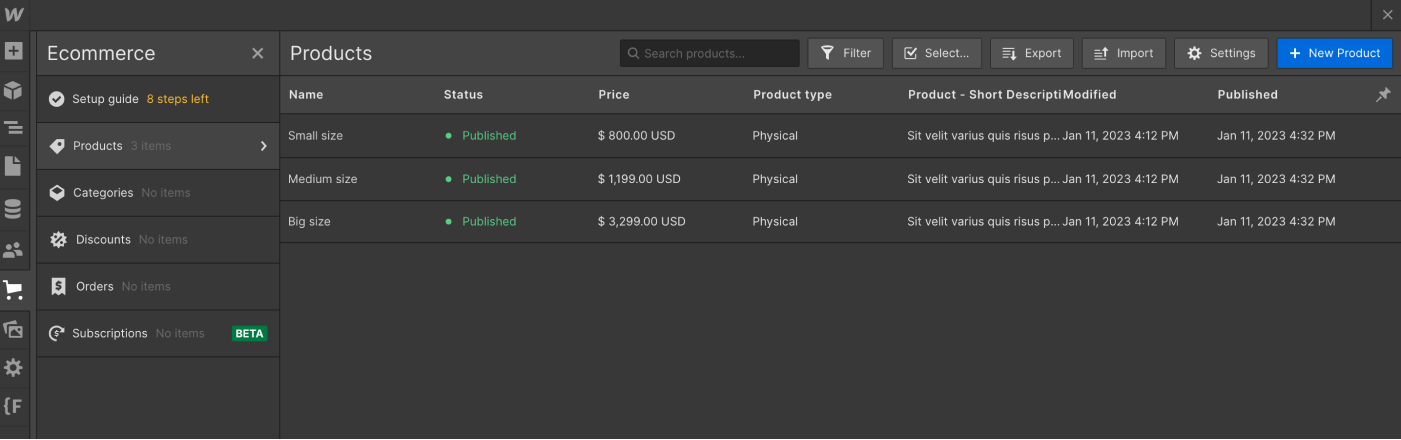Open the CMS Collections database icon
This screenshot has height=440, width=1401.
tap(13, 209)
